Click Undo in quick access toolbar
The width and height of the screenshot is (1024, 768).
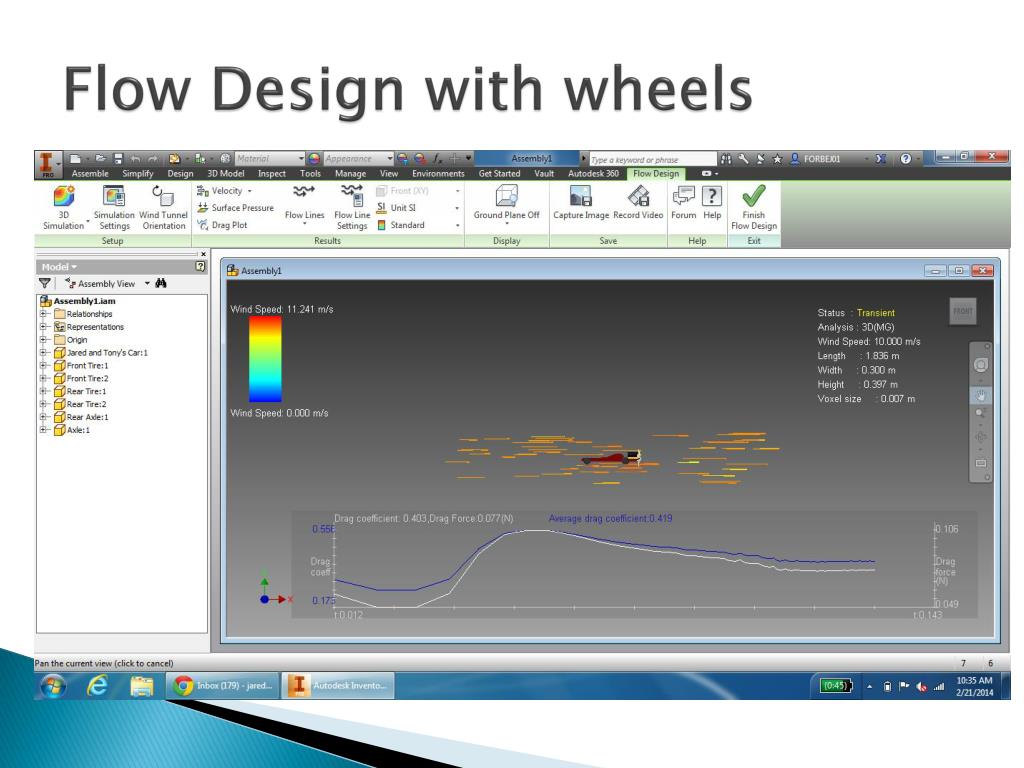(x=135, y=159)
